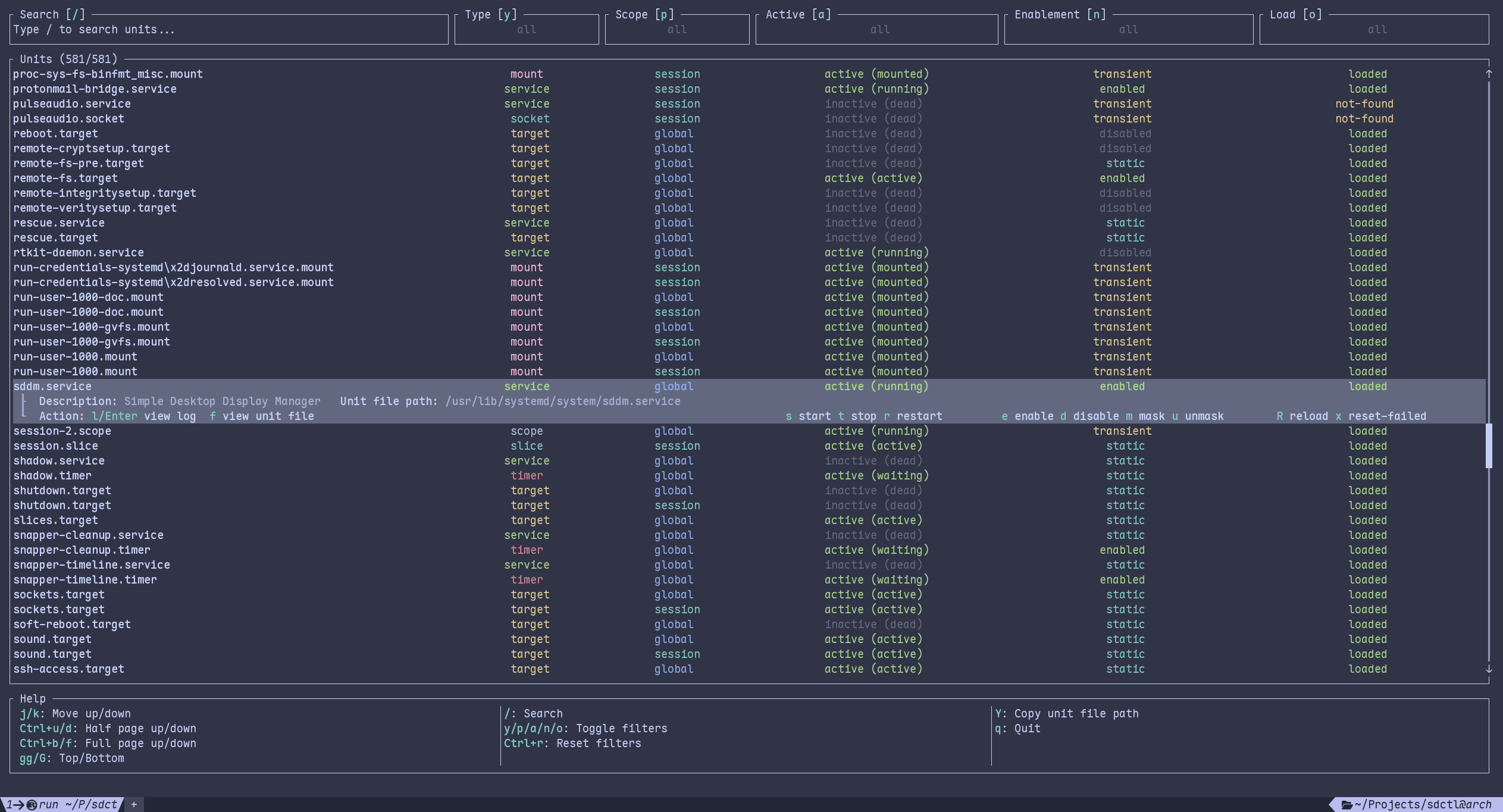
Task: Select the snapper-timeline.service row
Action: coord(749,565)
